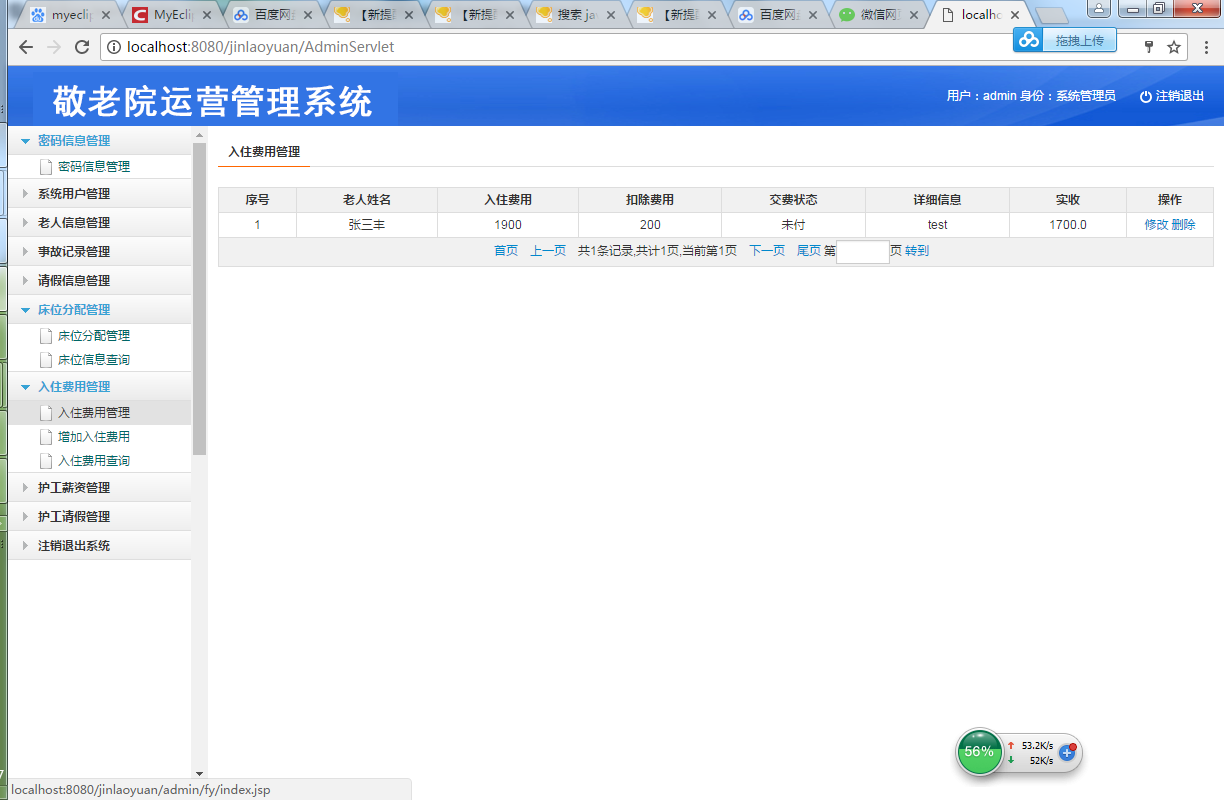Open 增加入住费用 in sidebar
Image resolution: width=1224 pixels, height=800 pixels.
(x=94, y=437)
